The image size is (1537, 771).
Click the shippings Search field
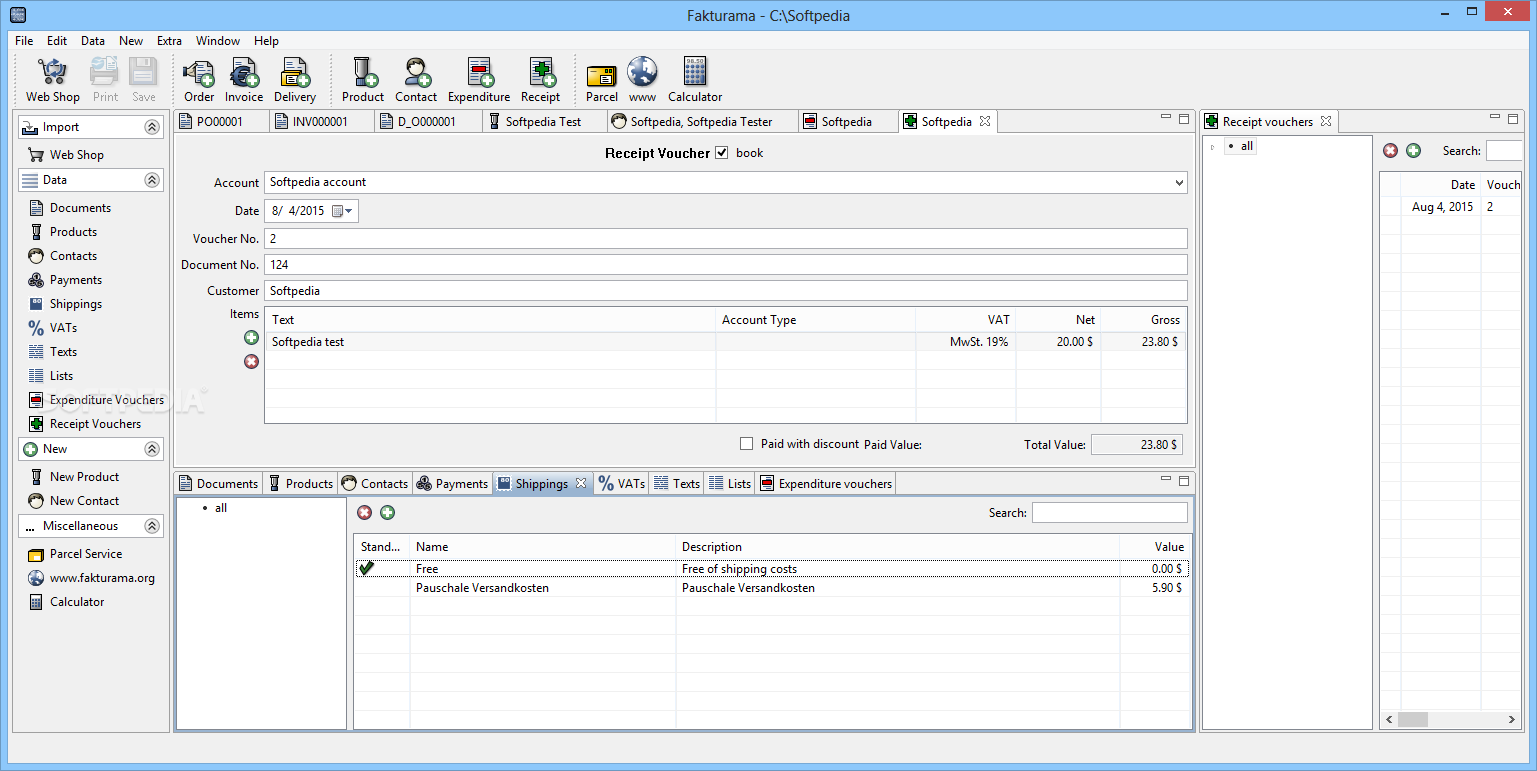point(1110,512)
